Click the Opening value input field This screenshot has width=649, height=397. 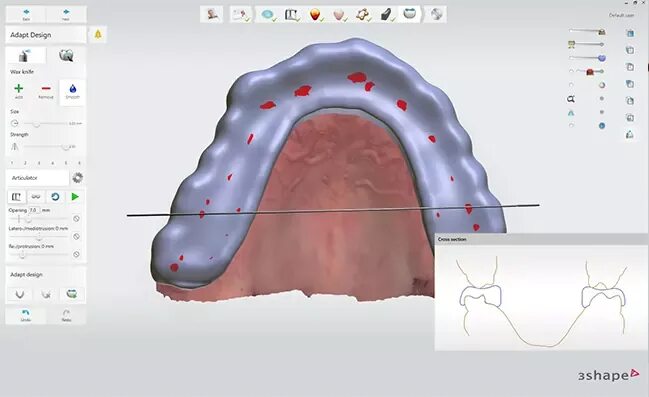tap(34, 210)
